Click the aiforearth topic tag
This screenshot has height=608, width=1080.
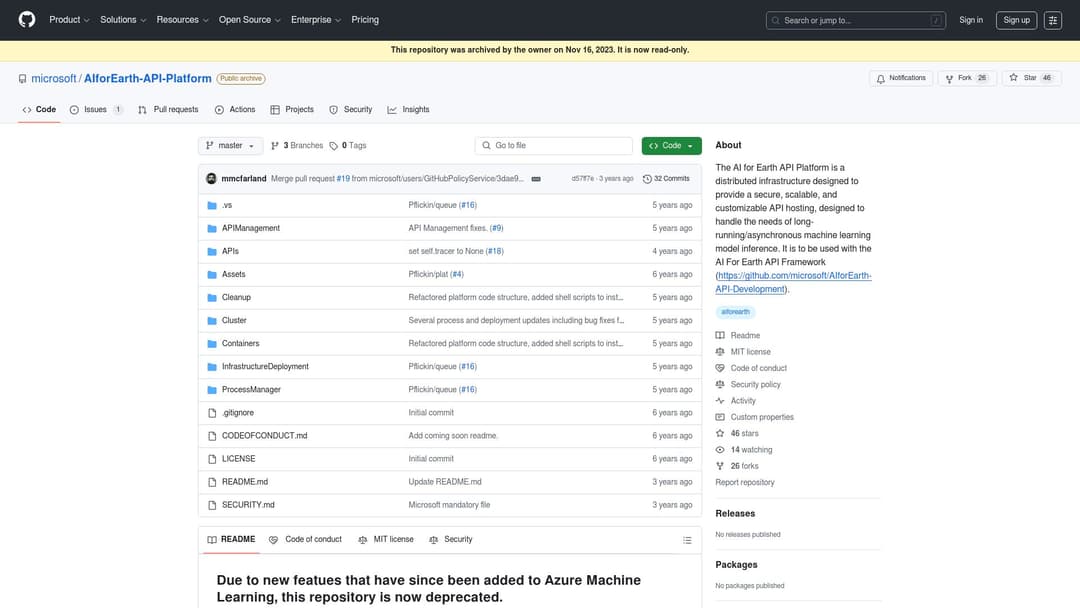click(735, 312)
